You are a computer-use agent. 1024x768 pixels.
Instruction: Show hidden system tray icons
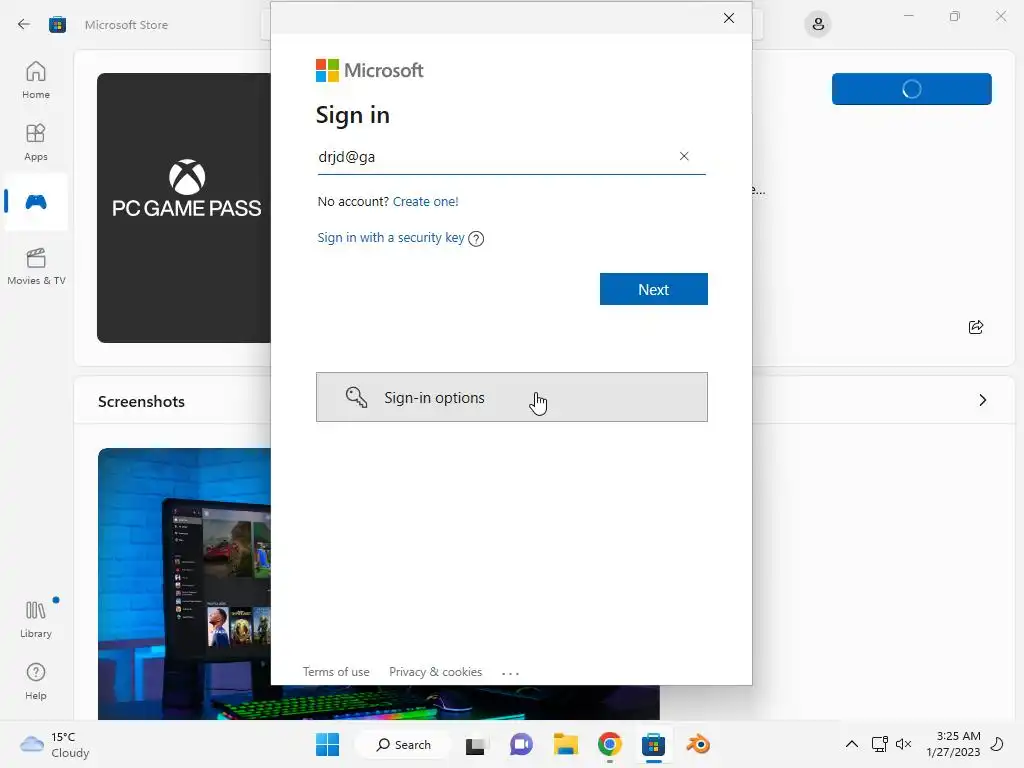pyautogui.click(x=852, y=744)
